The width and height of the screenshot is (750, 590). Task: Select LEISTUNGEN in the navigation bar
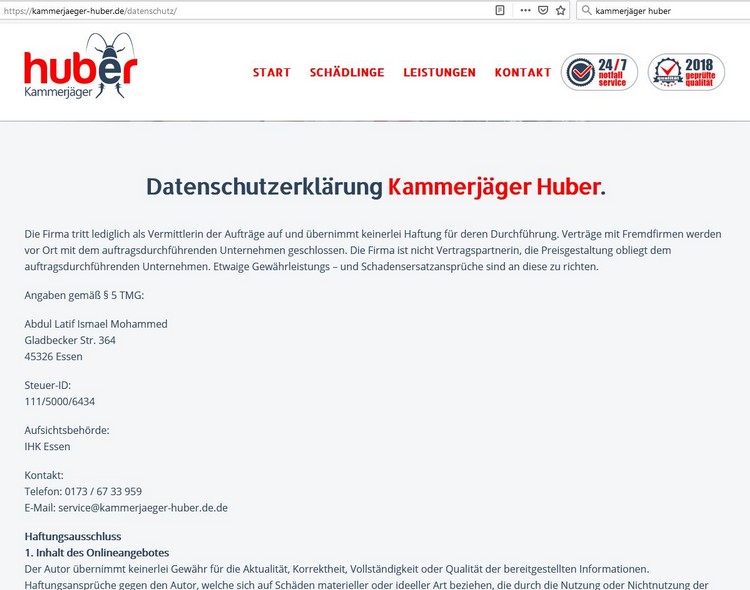[x=439, y=72]
